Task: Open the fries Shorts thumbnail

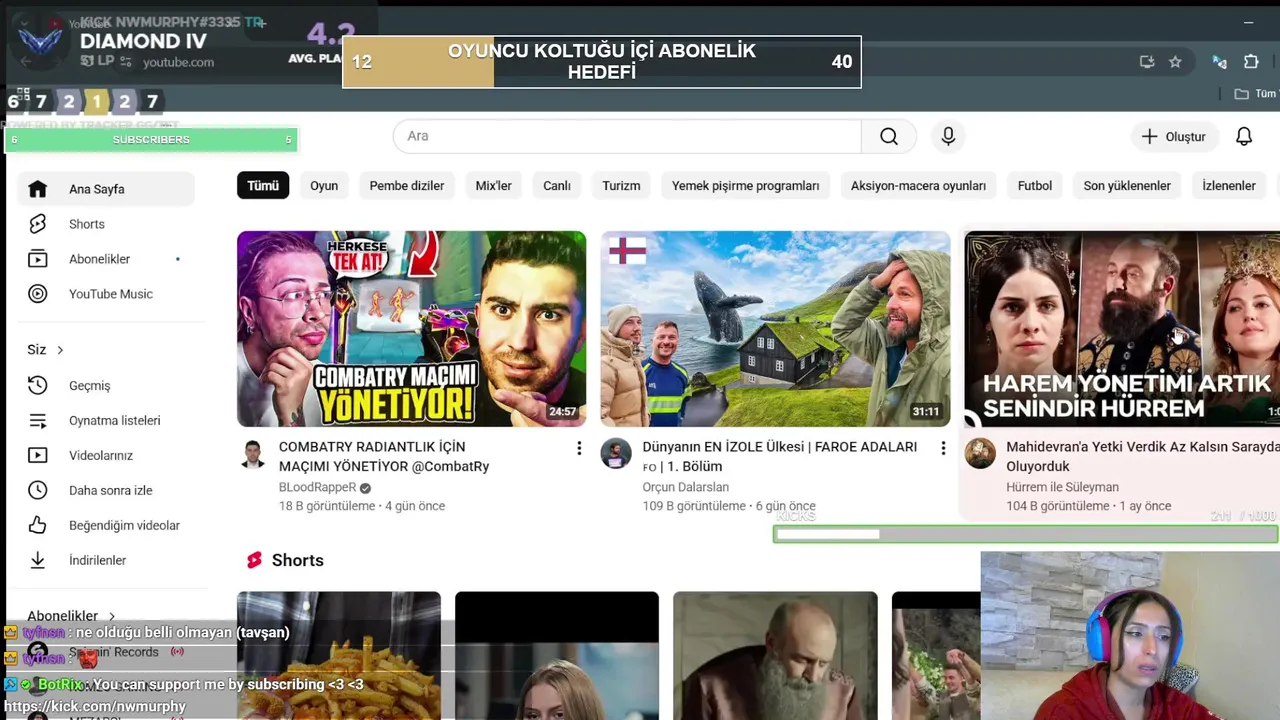Action: (339, 655)
